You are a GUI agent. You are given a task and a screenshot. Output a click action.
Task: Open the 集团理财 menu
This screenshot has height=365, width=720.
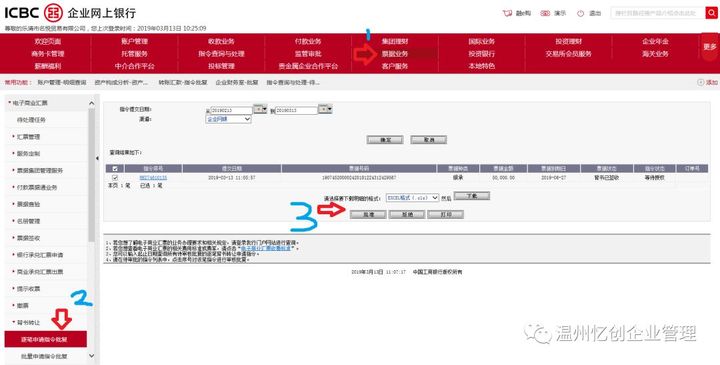coord(395,41)
